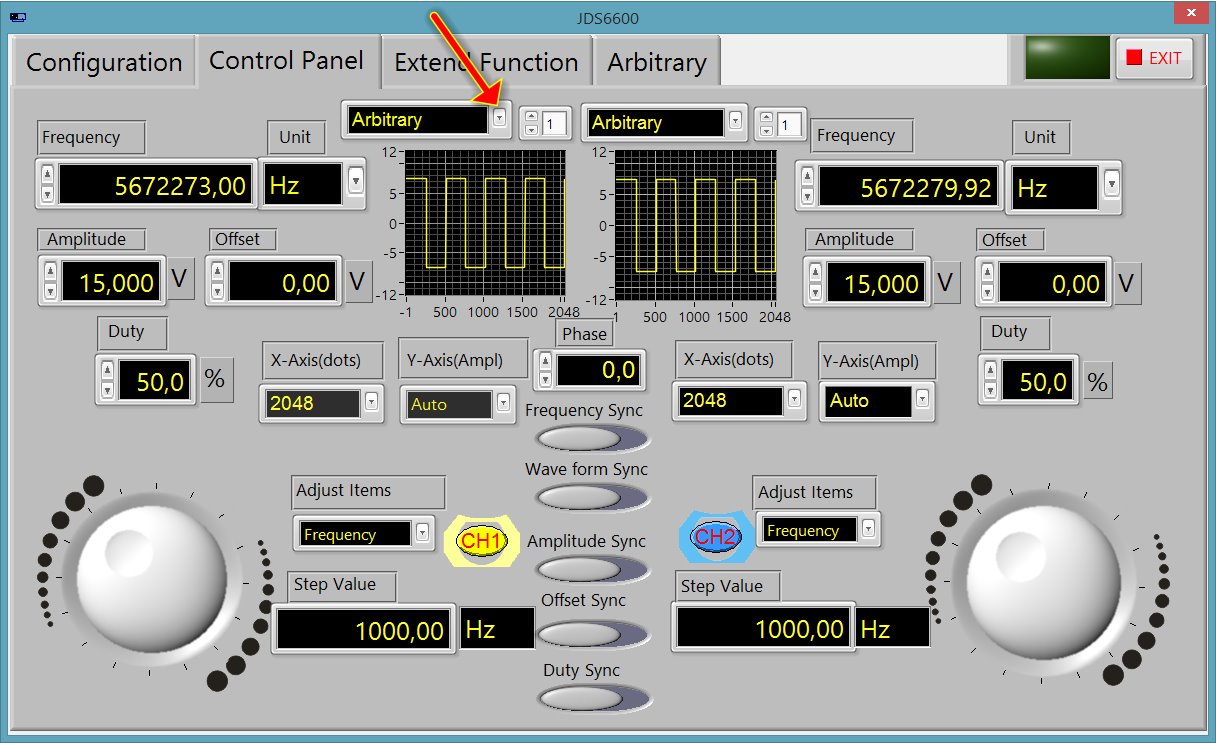Open CH2 X-Axis(dots) 2048 dropdown
The image size is (1216, 743).
click(794, 399)
